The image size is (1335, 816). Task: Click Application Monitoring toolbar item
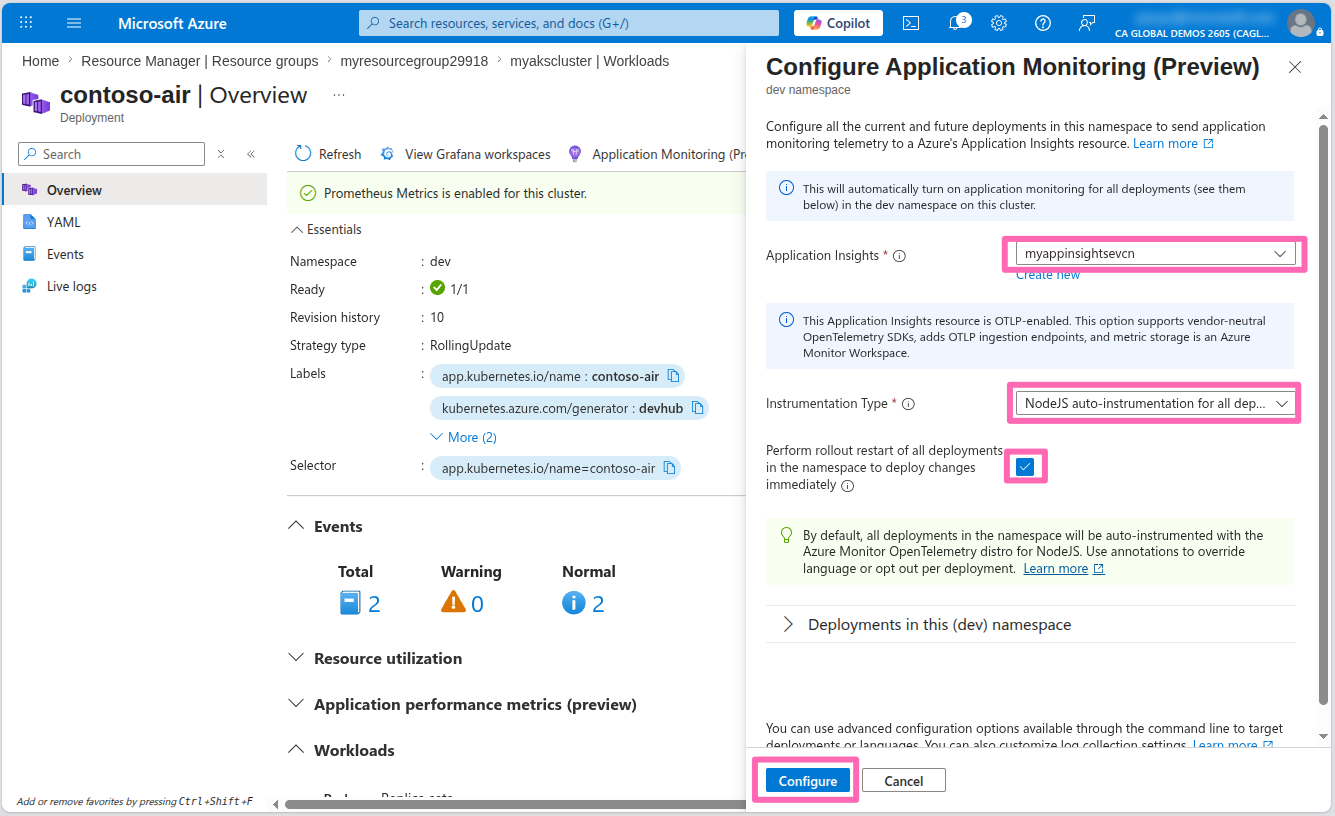656,154
